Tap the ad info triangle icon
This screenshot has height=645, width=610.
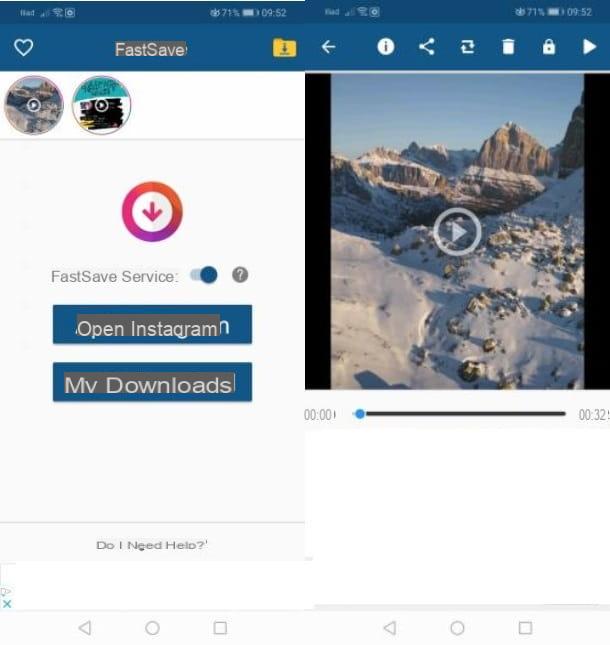click(6, 592)
